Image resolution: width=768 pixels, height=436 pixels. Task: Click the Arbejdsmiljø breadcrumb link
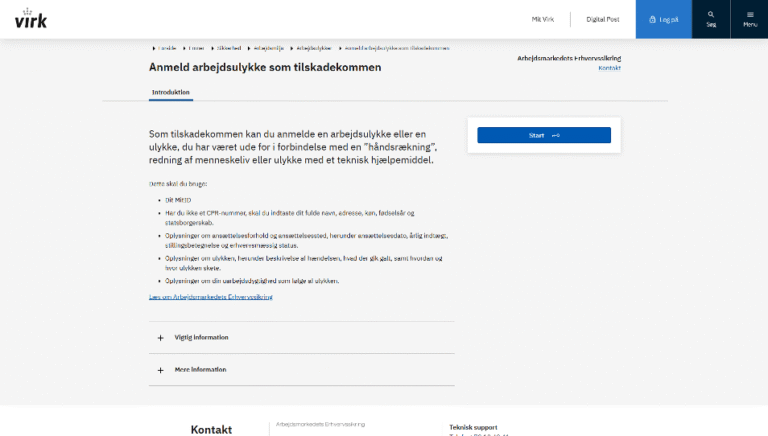click(269, 48)
